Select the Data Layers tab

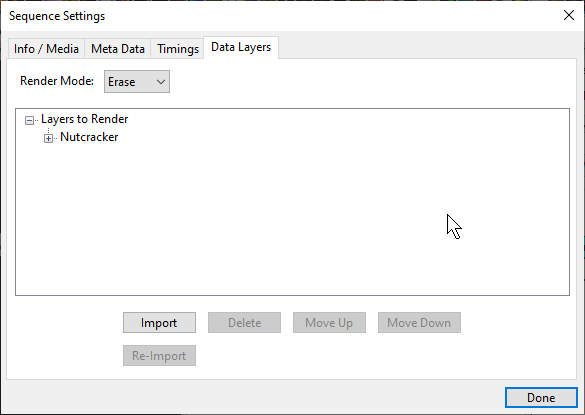click(x=241, y=47)
